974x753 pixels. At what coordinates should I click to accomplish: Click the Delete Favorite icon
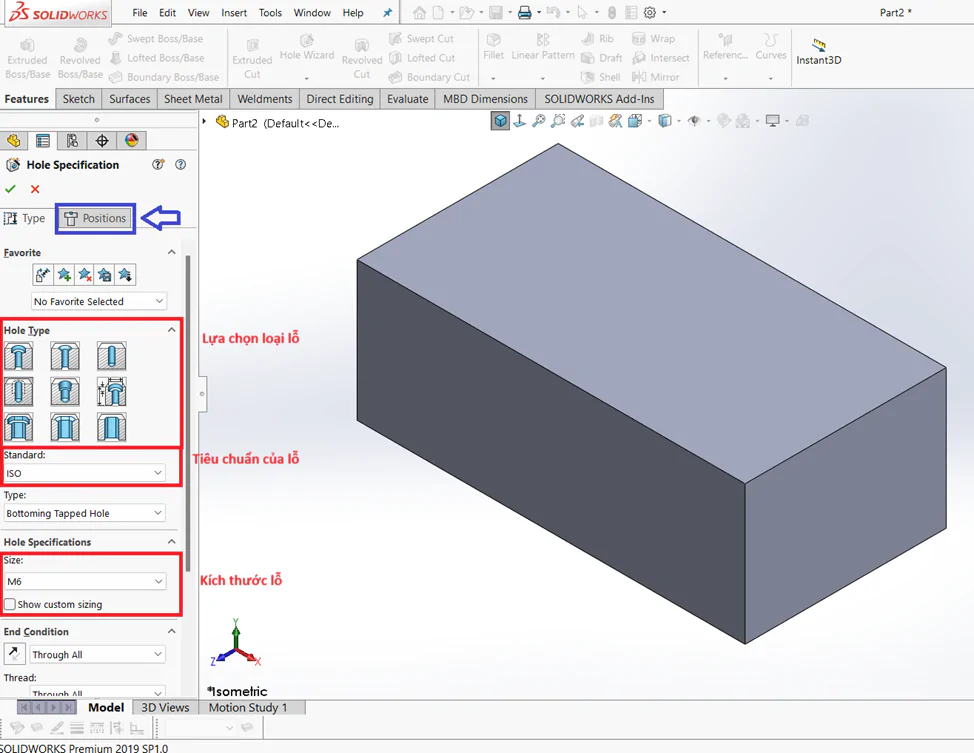(x=84, y=275)
